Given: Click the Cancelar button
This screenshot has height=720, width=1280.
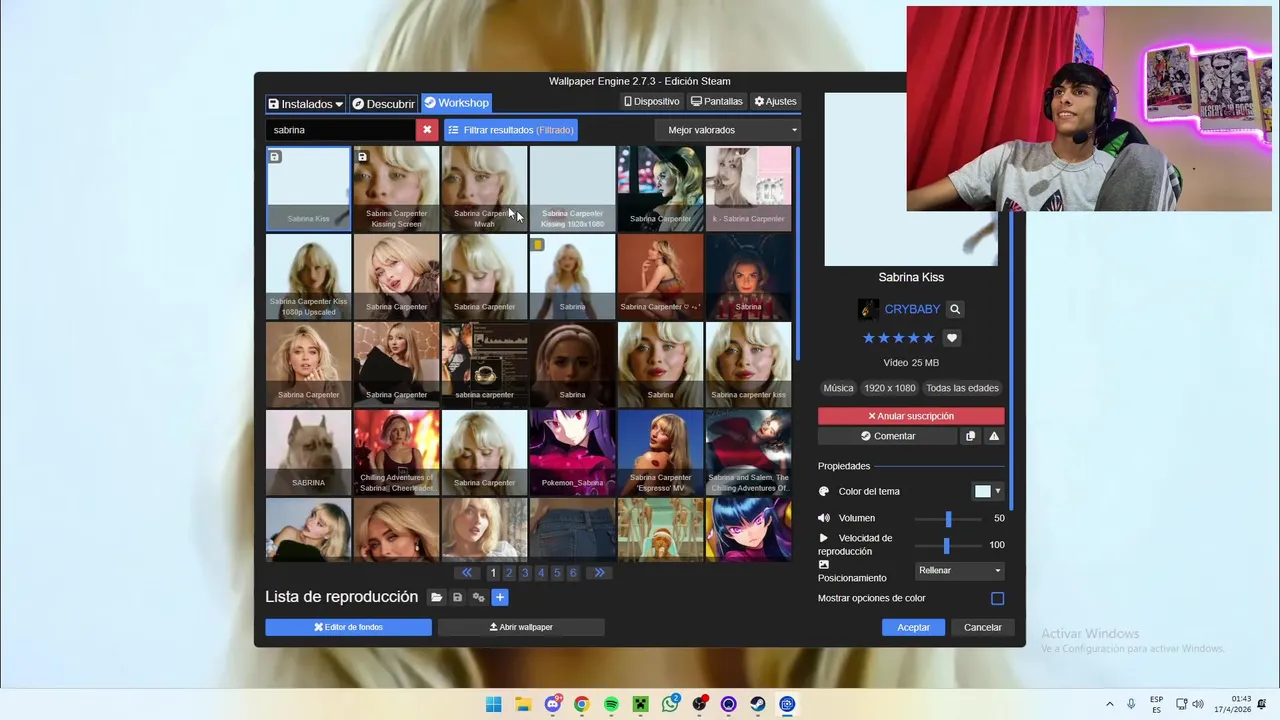Looking at the screenshot, I should 982,627.
